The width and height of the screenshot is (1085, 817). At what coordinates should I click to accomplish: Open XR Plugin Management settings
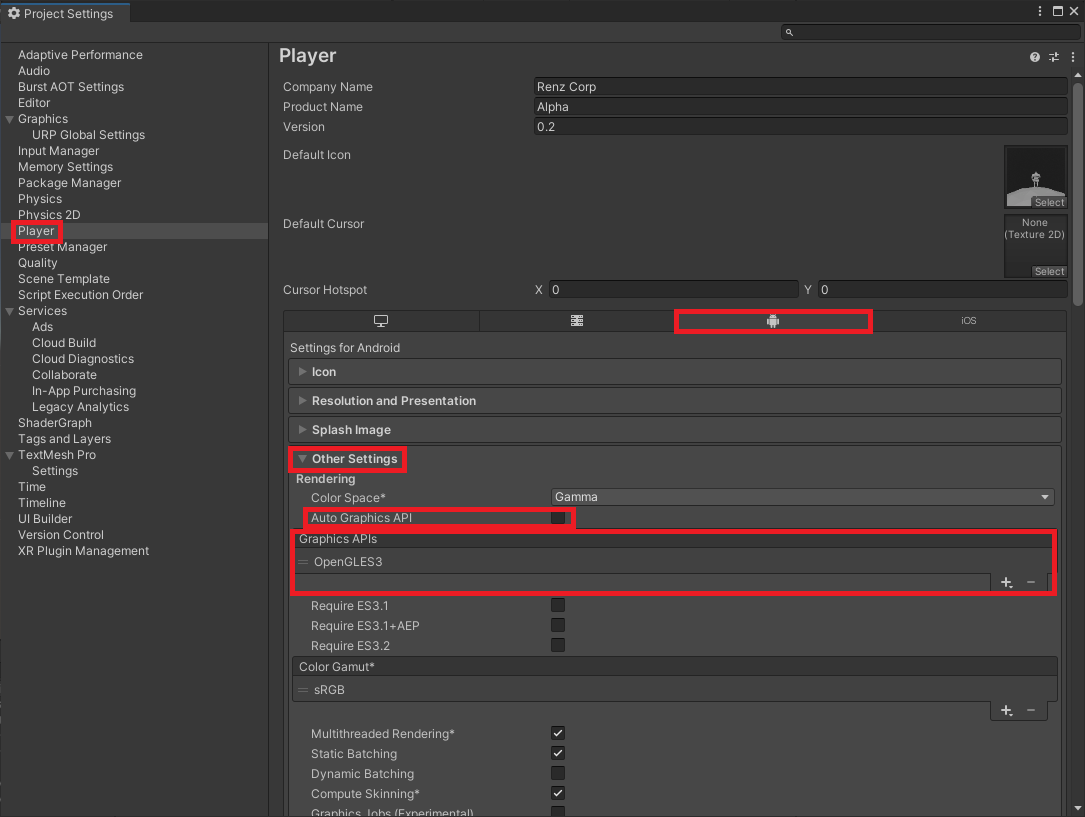84,551
